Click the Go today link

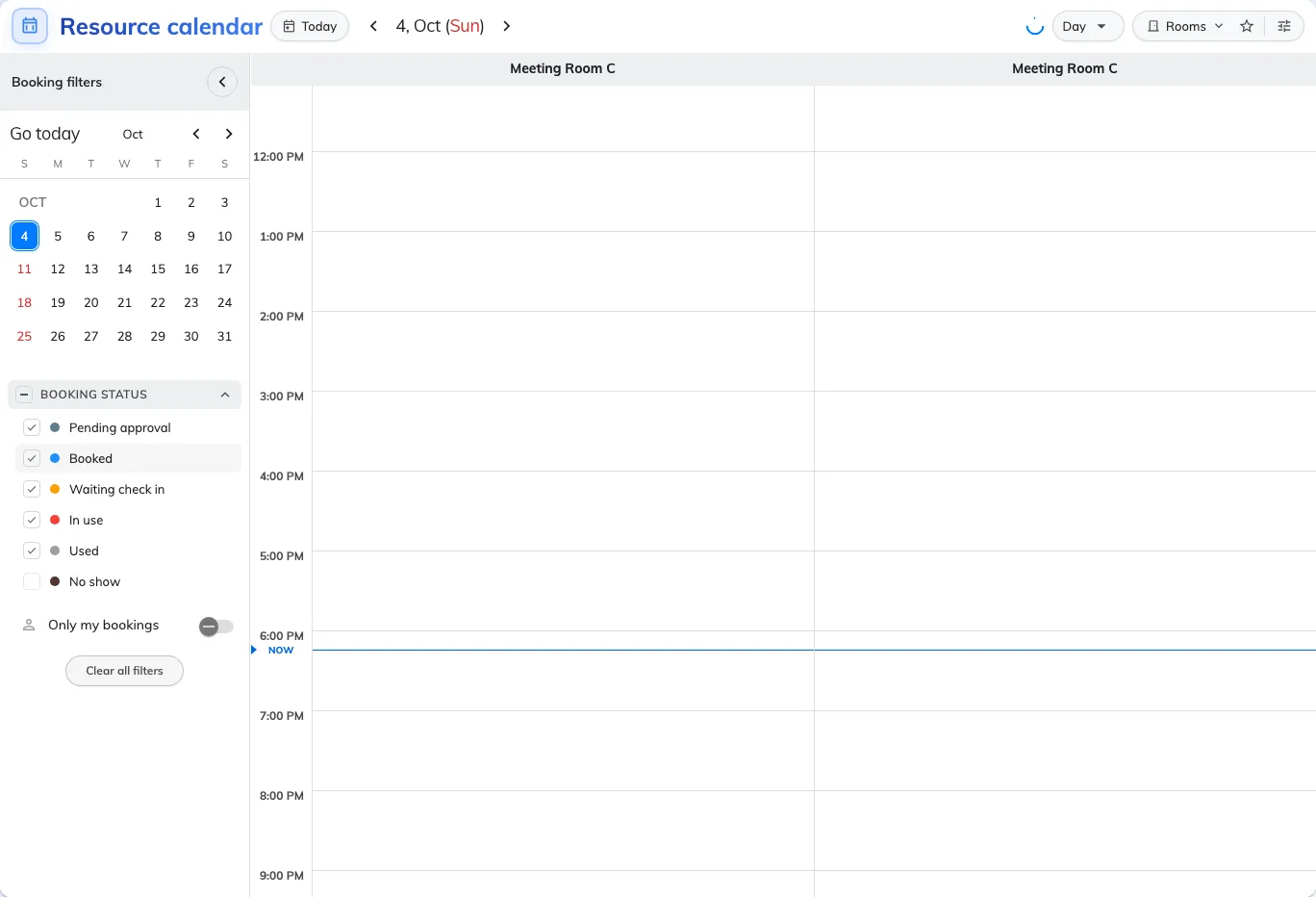click(x=45, y=134)
